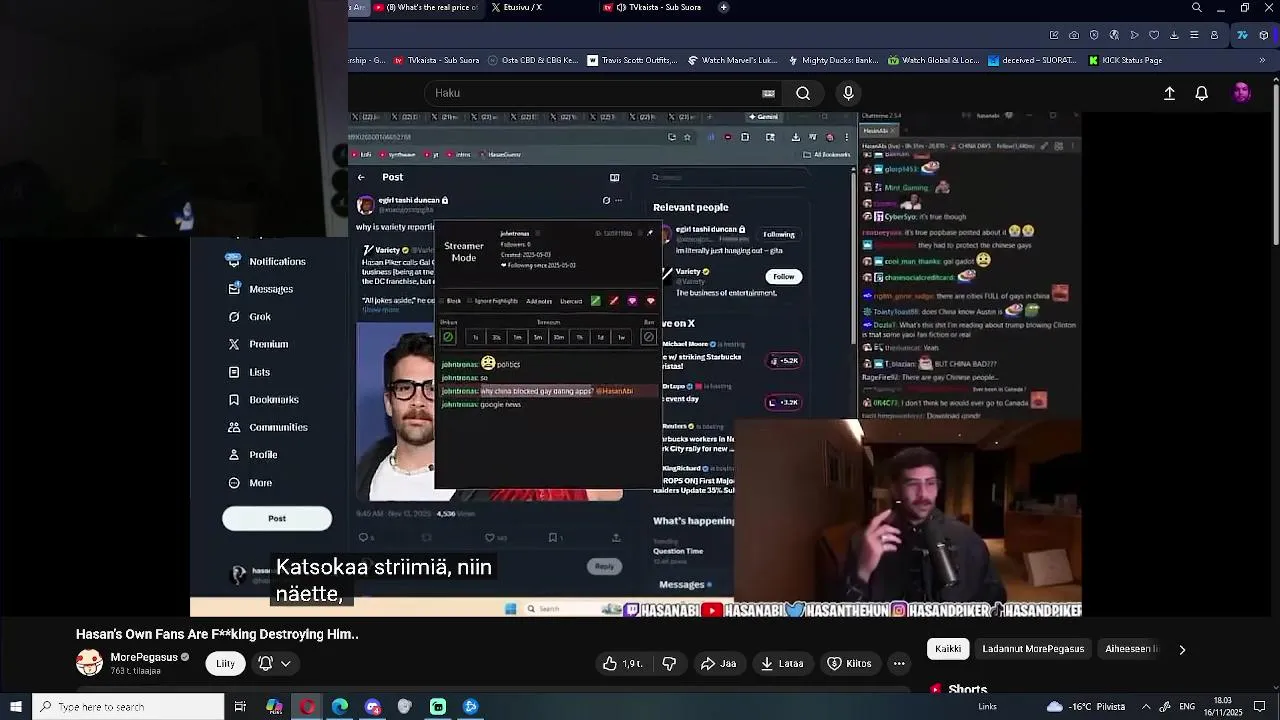Click the video title text

[217, 634]
